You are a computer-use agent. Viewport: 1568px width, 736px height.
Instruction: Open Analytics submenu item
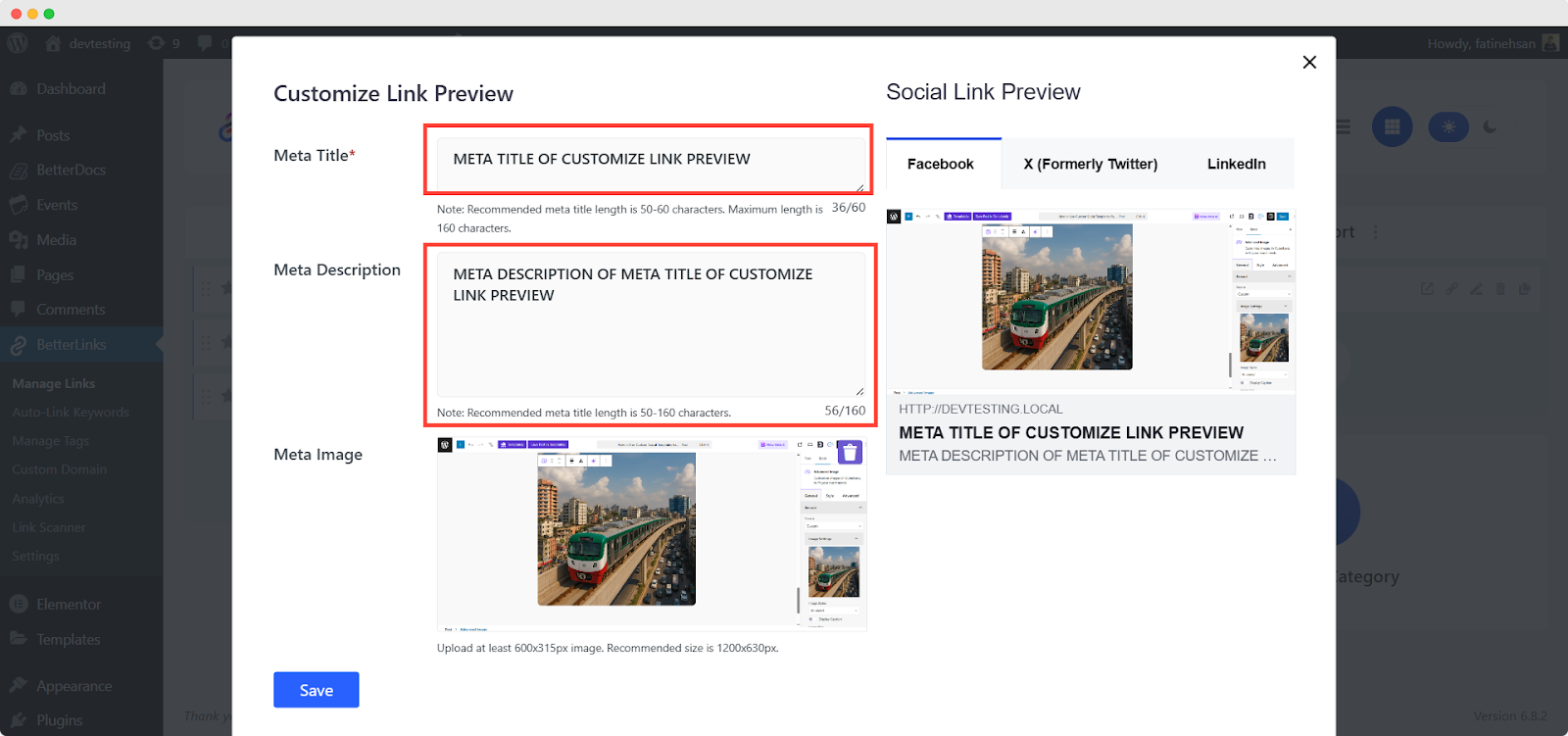click(38, 499)
